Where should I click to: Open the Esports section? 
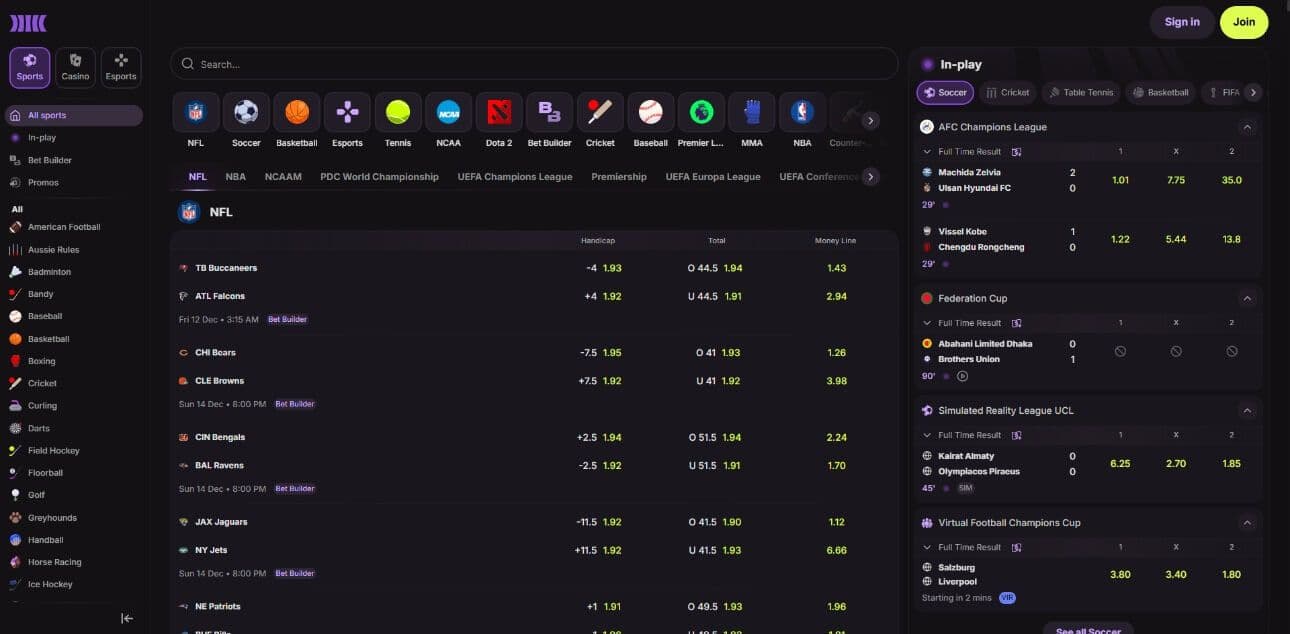(x=120, y=66)
